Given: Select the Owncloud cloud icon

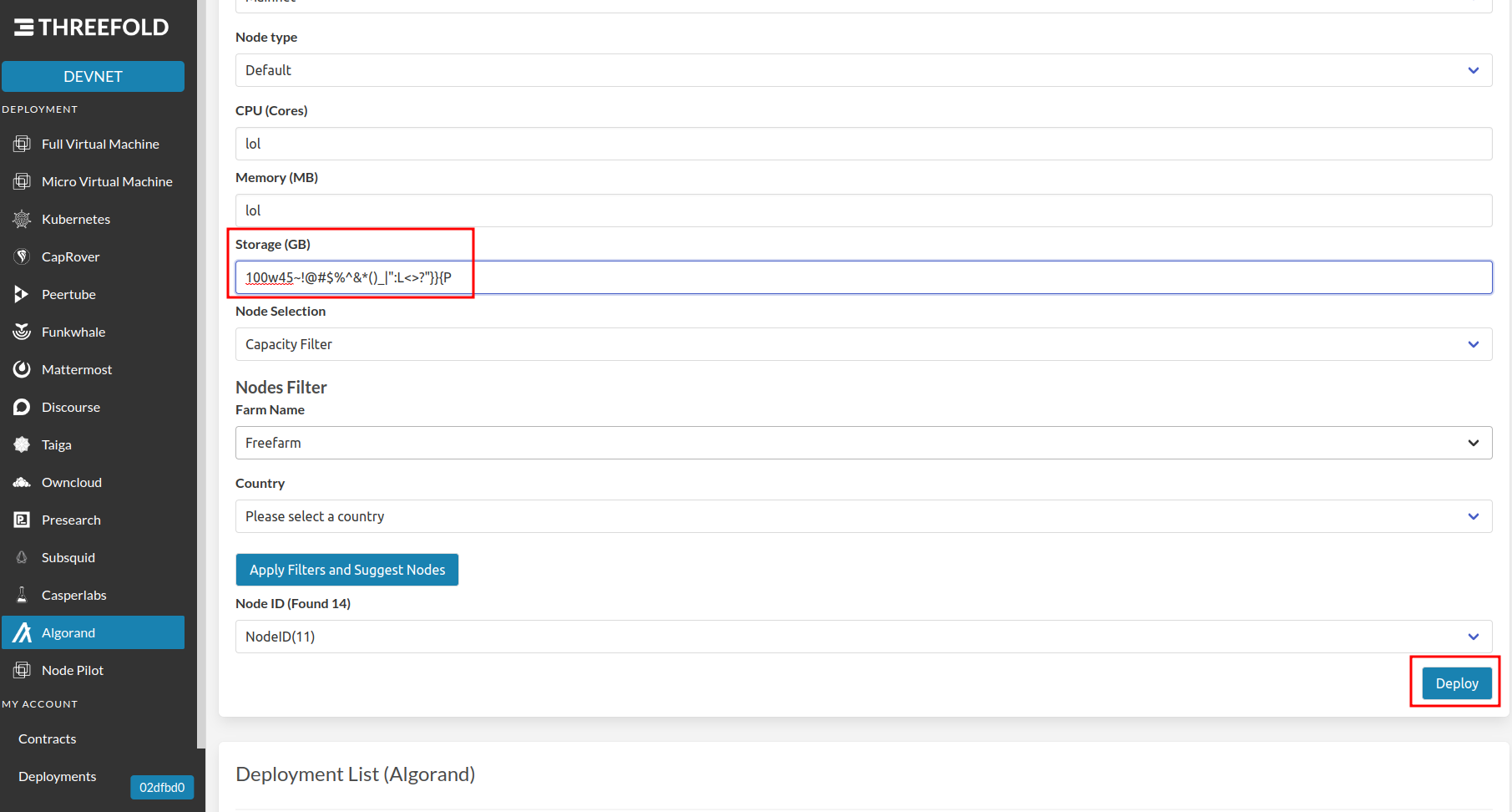Looking at the screenshot, I should pos(22,482).
